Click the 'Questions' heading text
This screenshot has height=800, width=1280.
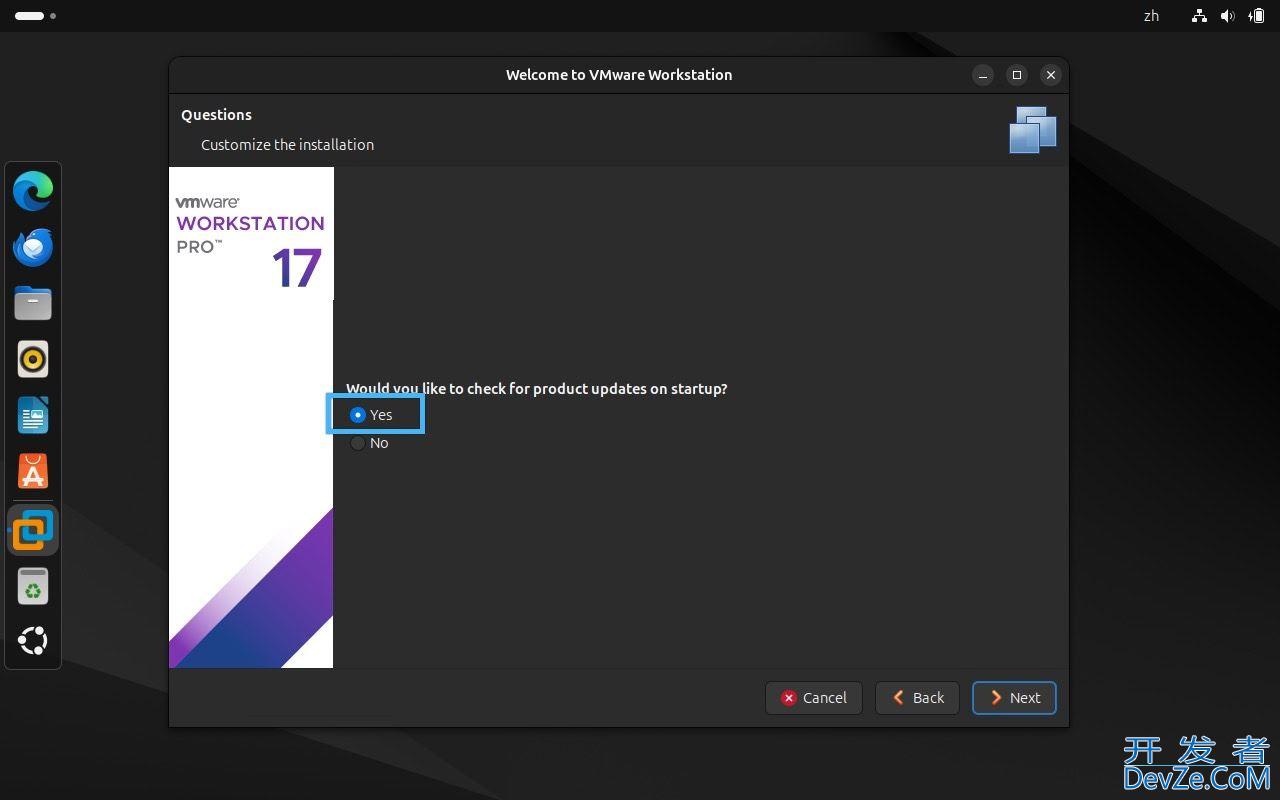216,115
